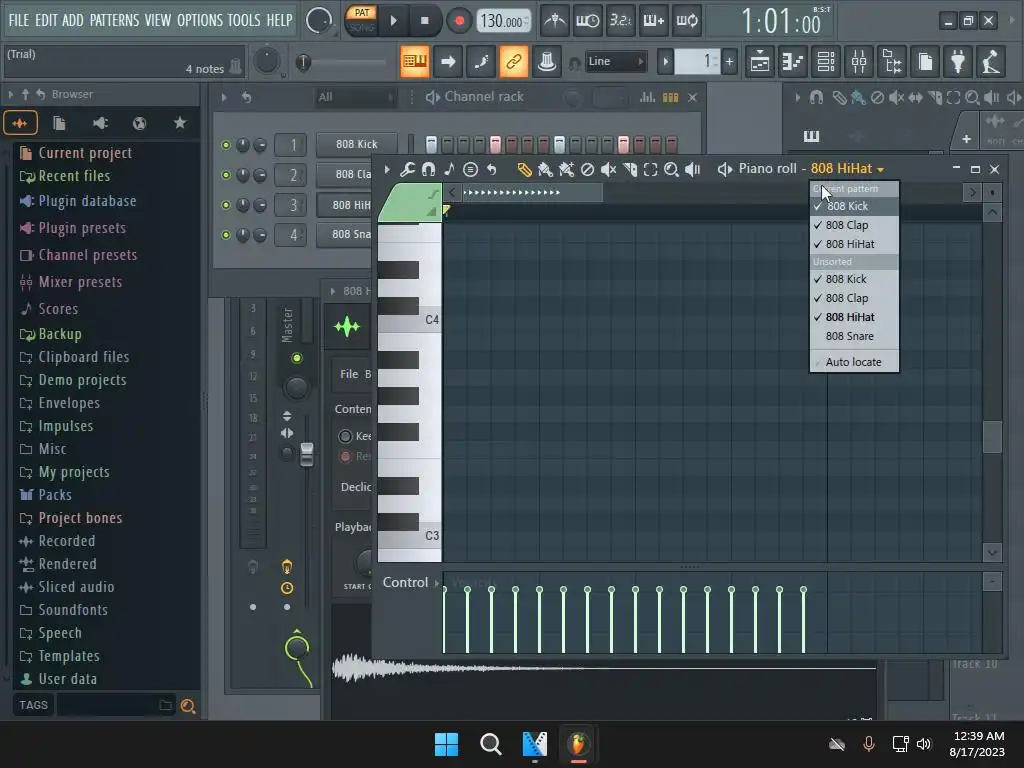Viewport: 1024px width, 768px height.
Task: Click the Stop button in transport
Action: [424, 21]
